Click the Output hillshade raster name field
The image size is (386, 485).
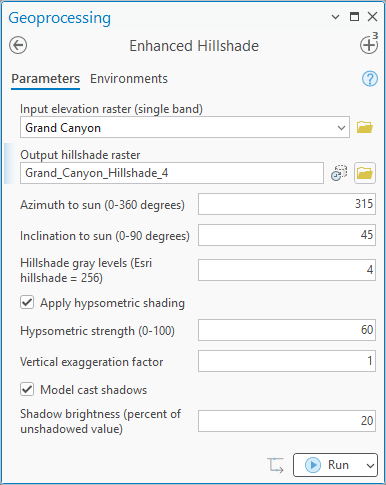[172, 173]
